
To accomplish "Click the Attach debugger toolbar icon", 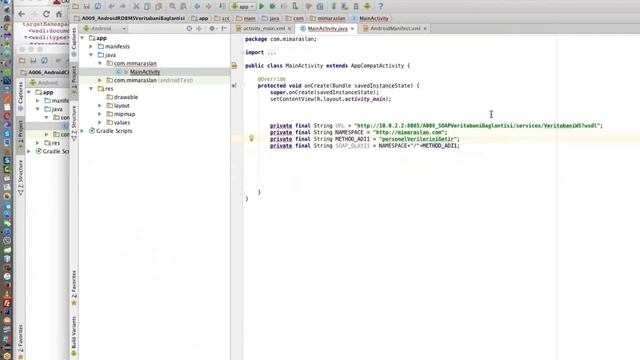I will click(x=295, y=6).
